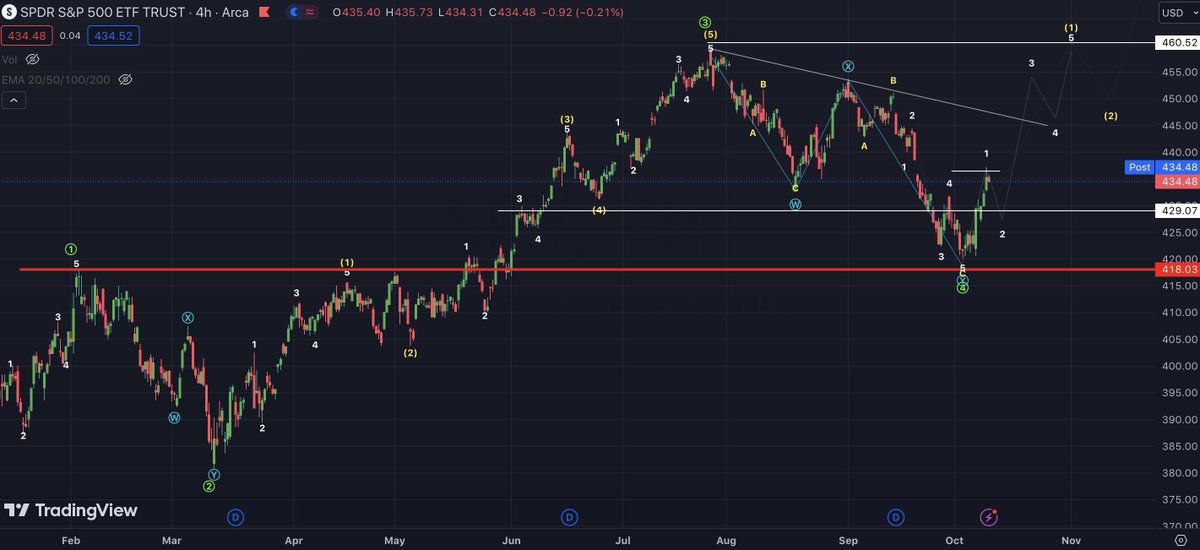Click the yellow (5) label at July peak
Viewport: 1200px width, 550px height.
710,35
